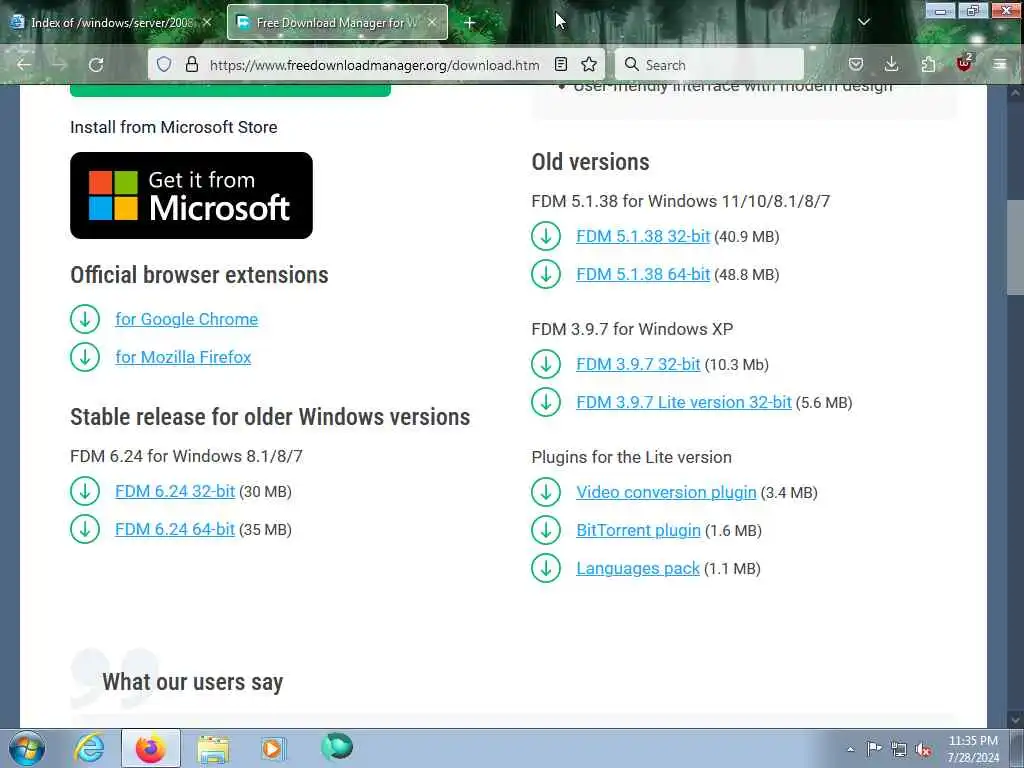Image resolution: width=1024 pixels, height=768 pixels.
Task: Click the padlock site security icon
Action: (x=191, y=64)
